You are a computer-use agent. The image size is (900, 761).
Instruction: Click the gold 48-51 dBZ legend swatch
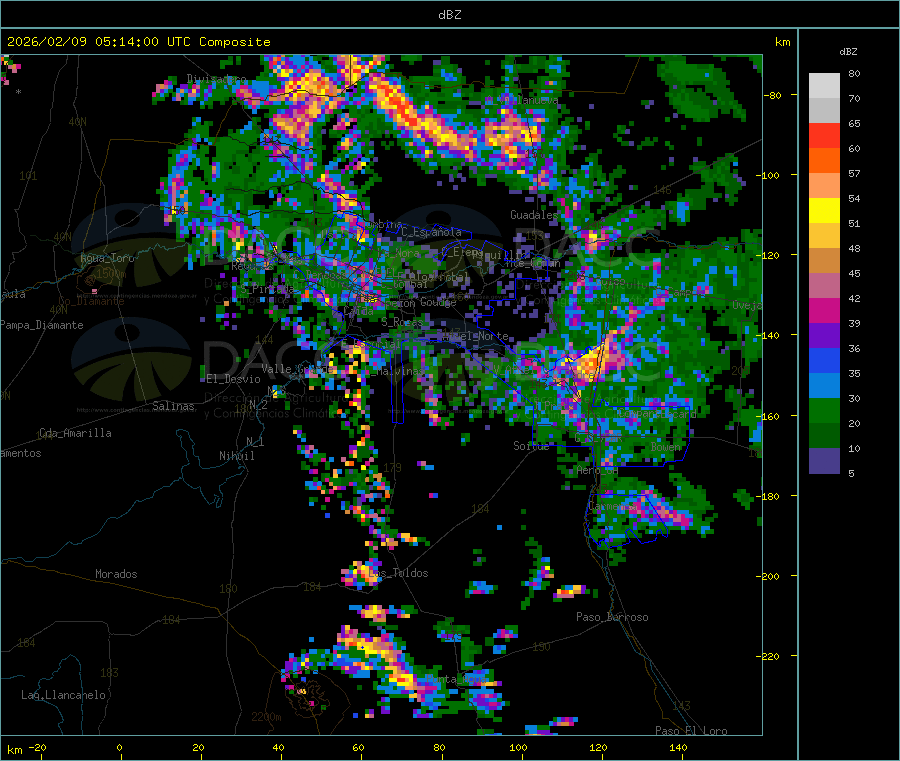click(x=824, y=235)
